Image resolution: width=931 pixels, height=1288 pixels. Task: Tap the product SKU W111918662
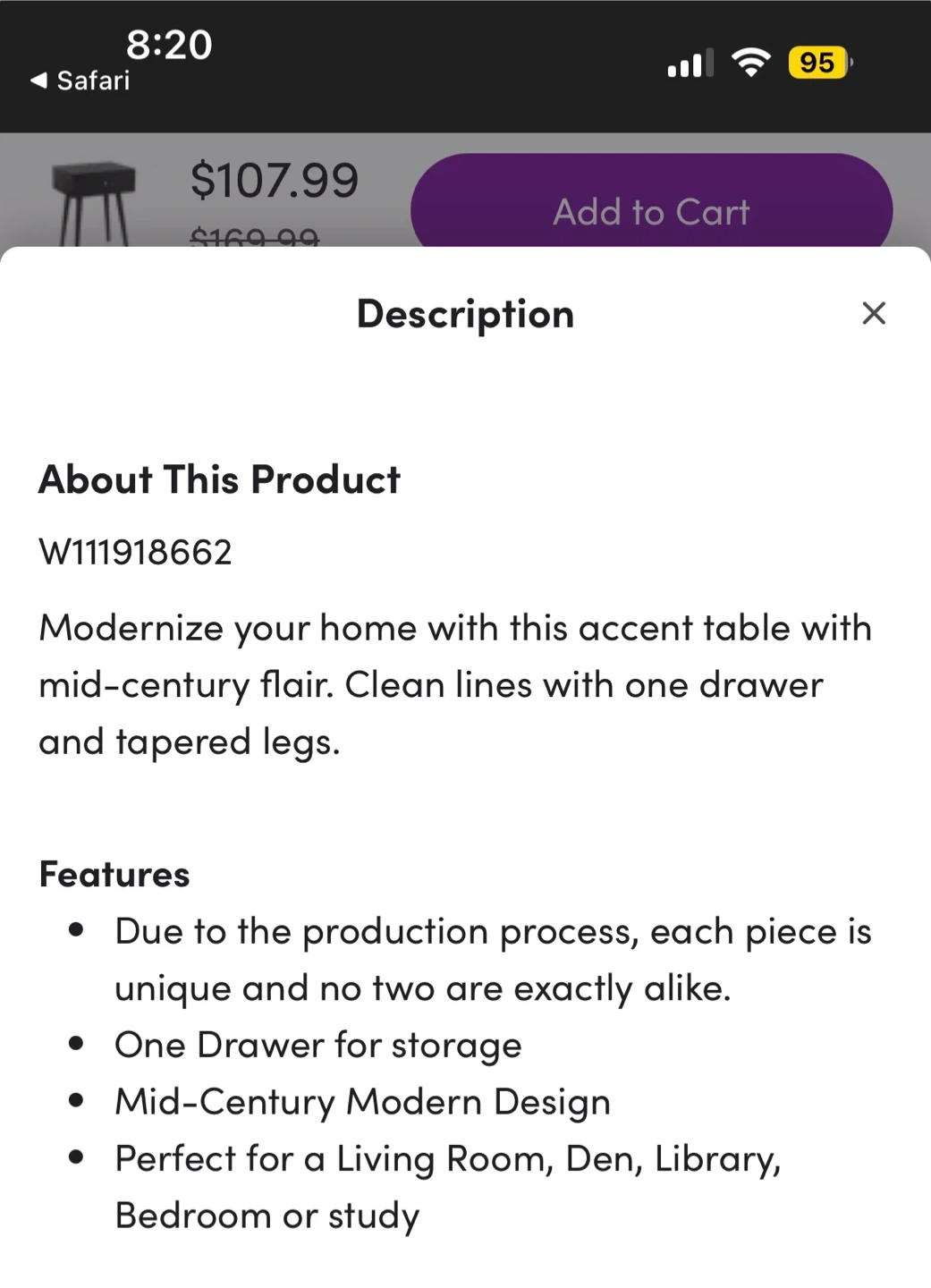tap(136, 552)
